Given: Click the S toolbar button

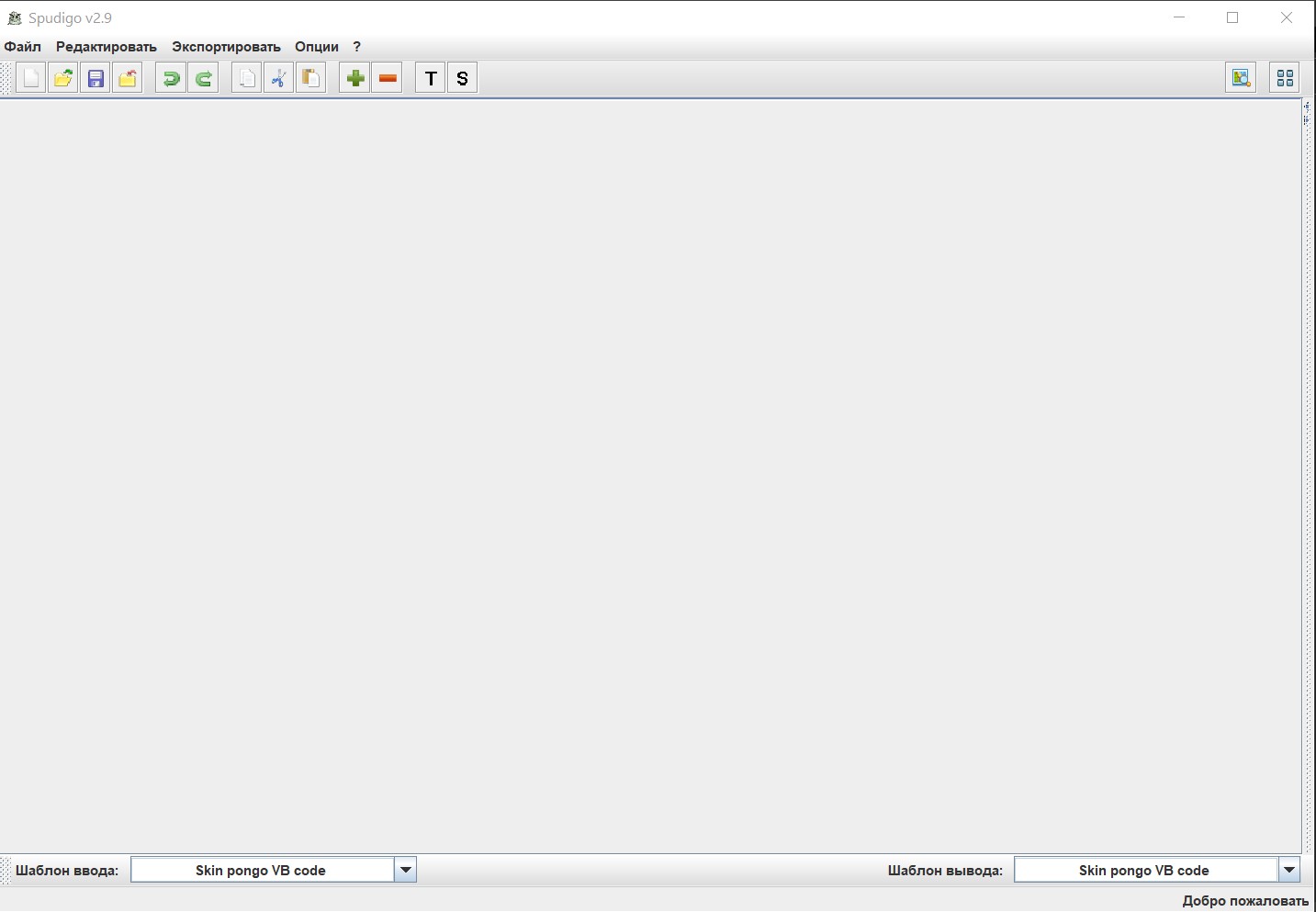Looking at the screenshot, I should coord(463,78).
